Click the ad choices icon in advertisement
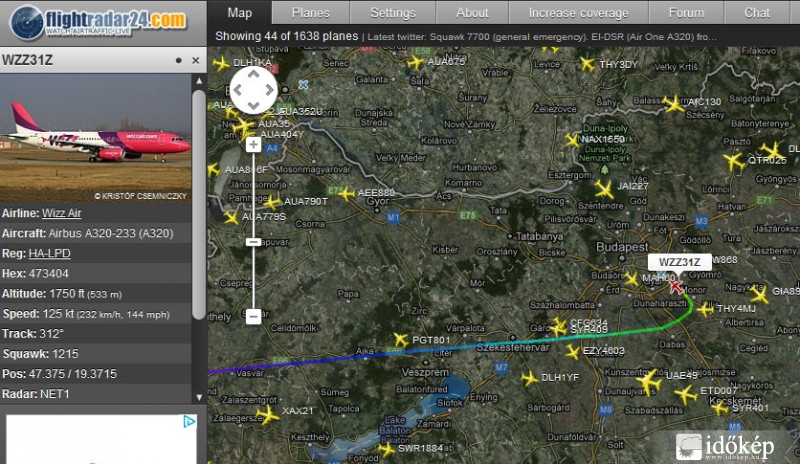This screenshot has width=800, height=464. pyautogui.click(x=189, y=421)
